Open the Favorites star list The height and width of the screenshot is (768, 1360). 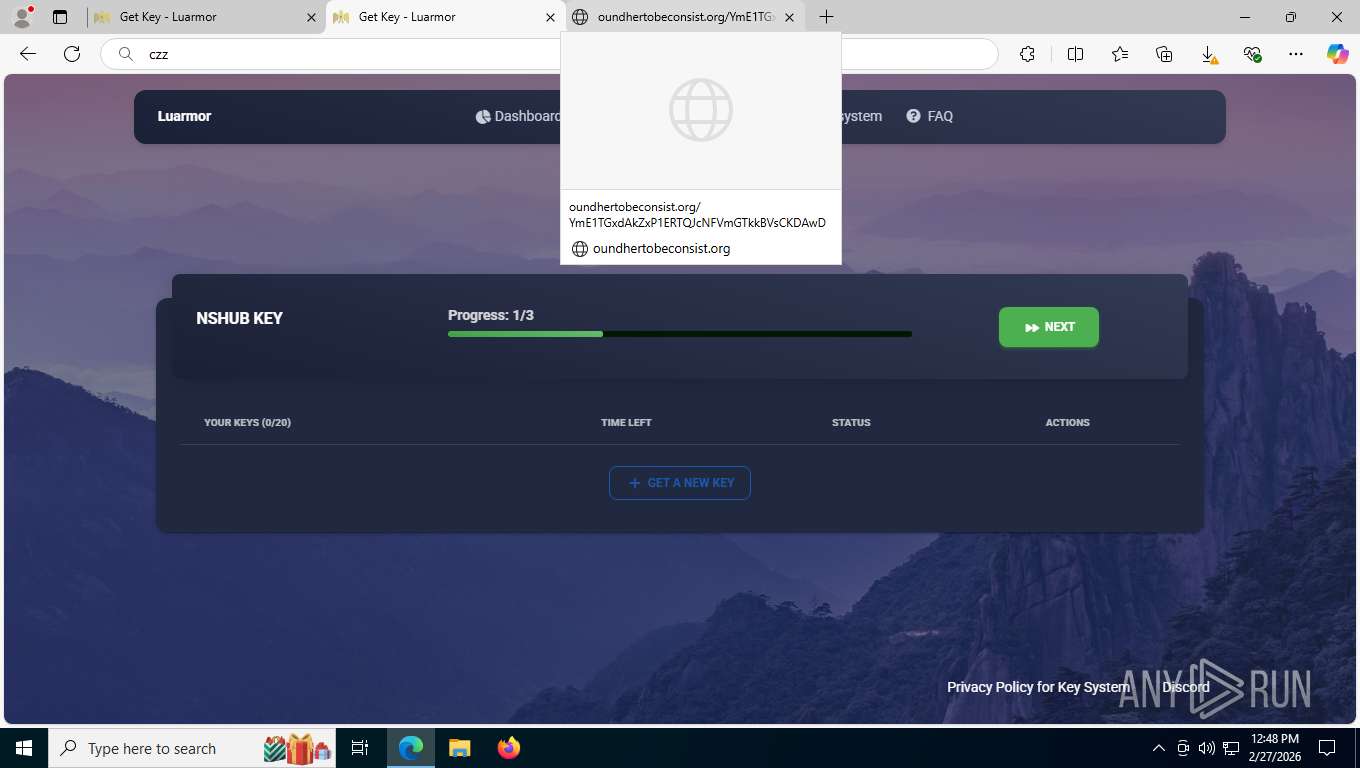pyautogui.click(x=1119, y=54)
